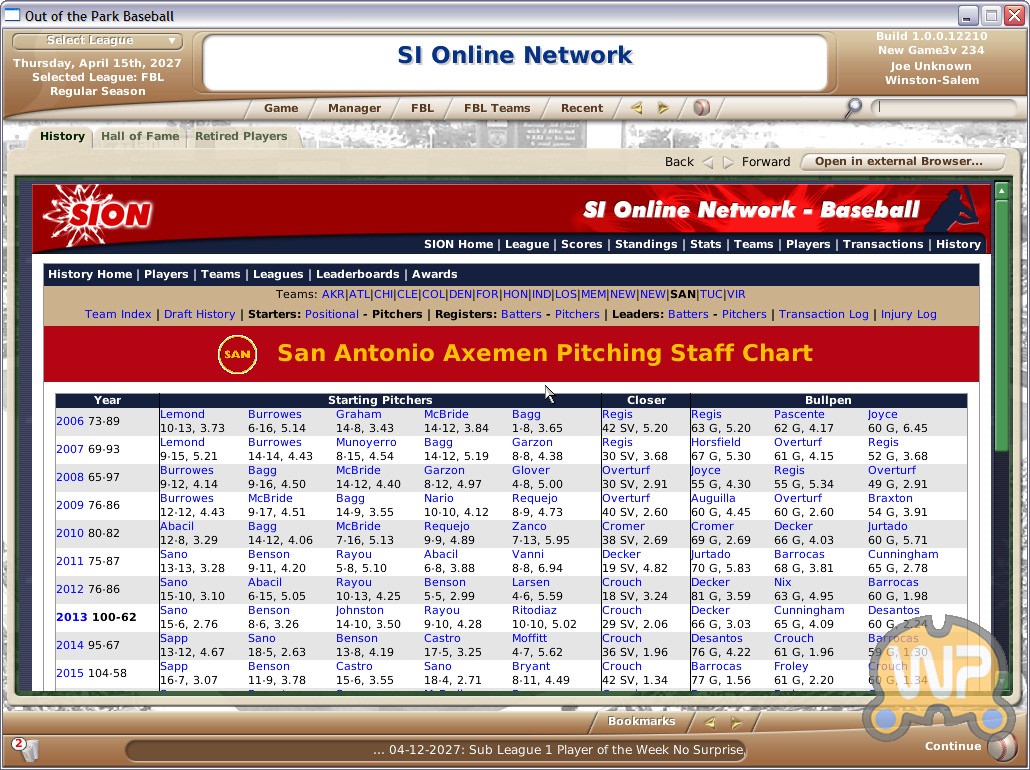Open the news icon with red badge
This screenshot has height=770, width=1030.
(24, 749)
